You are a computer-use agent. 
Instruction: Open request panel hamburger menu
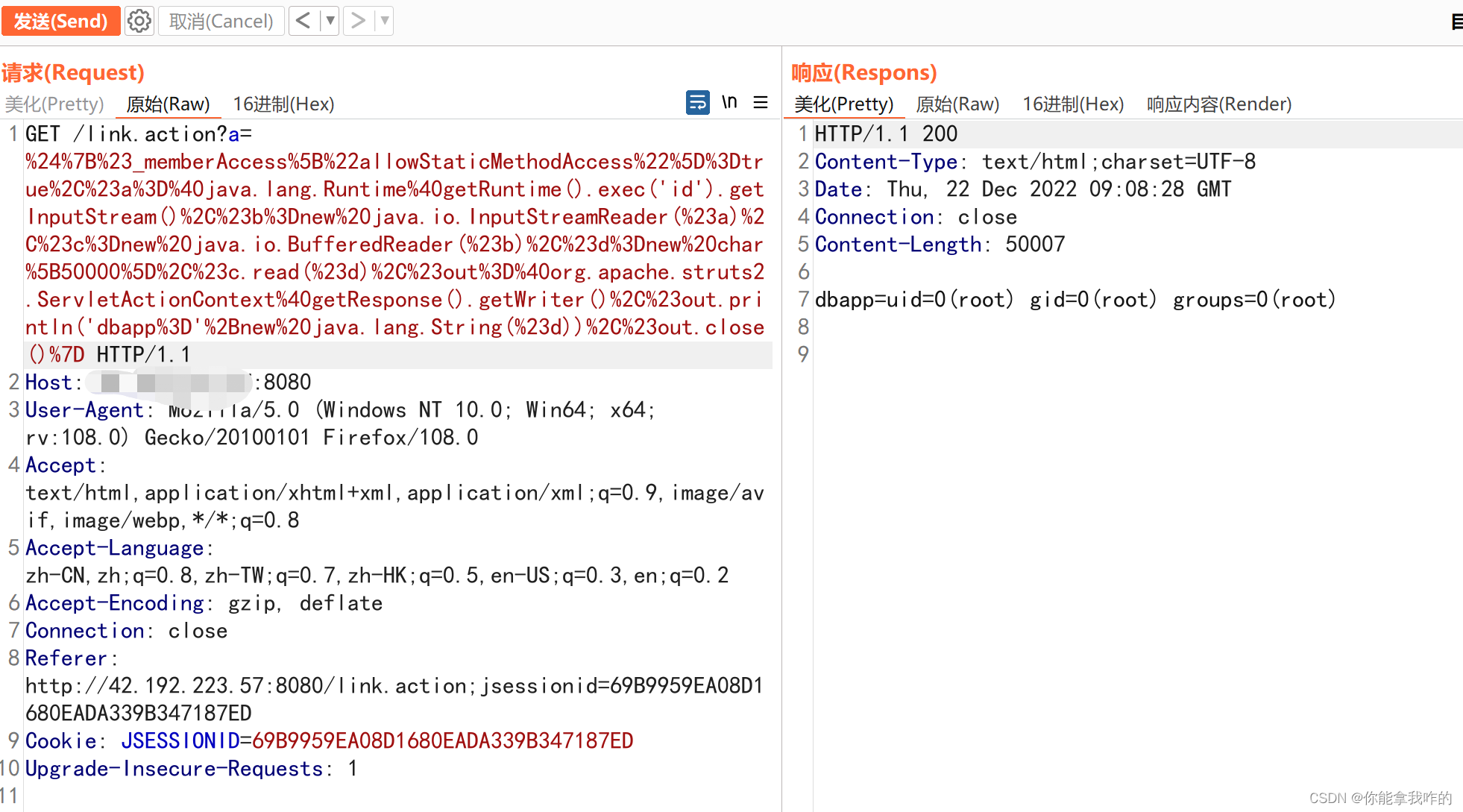pos(761,102)
